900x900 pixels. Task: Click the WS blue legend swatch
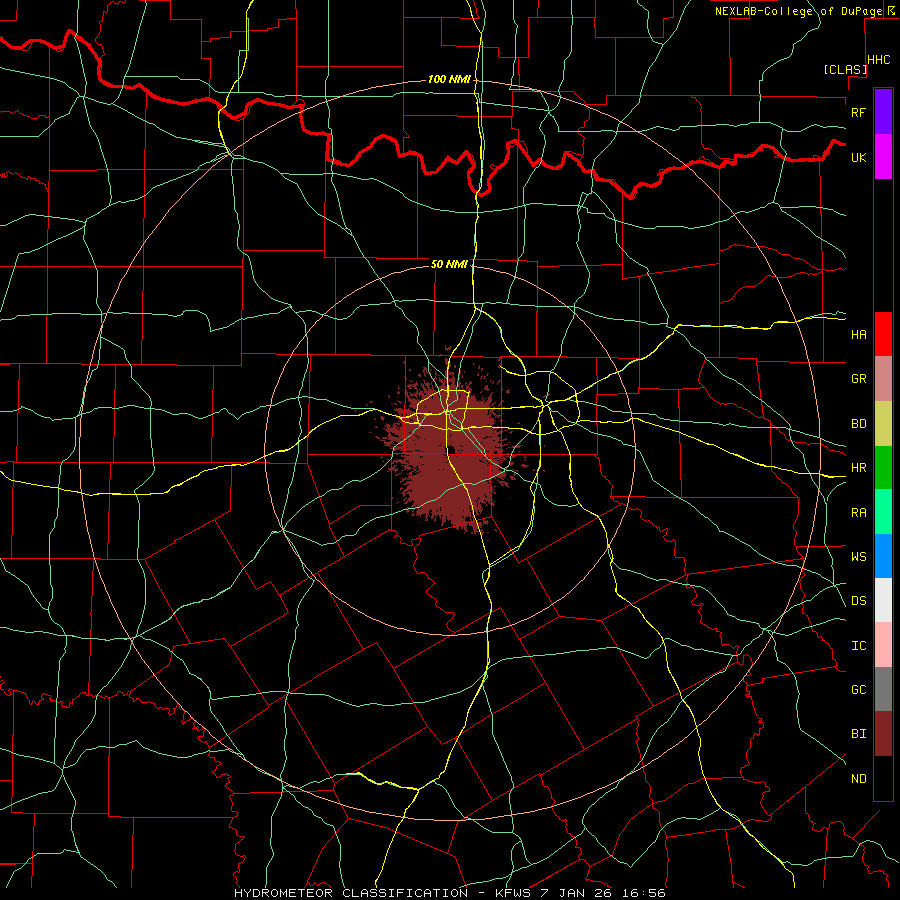(x=883, y=556)
